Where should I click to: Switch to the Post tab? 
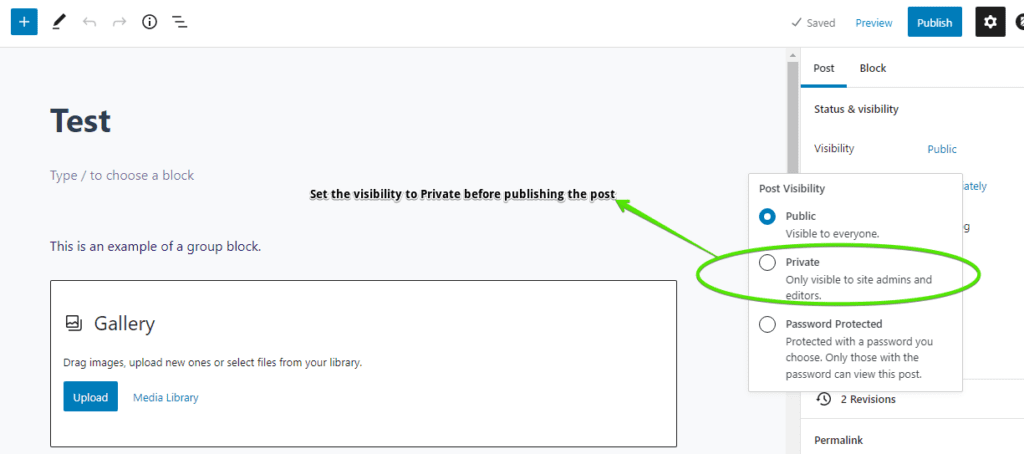pos(824,68)
